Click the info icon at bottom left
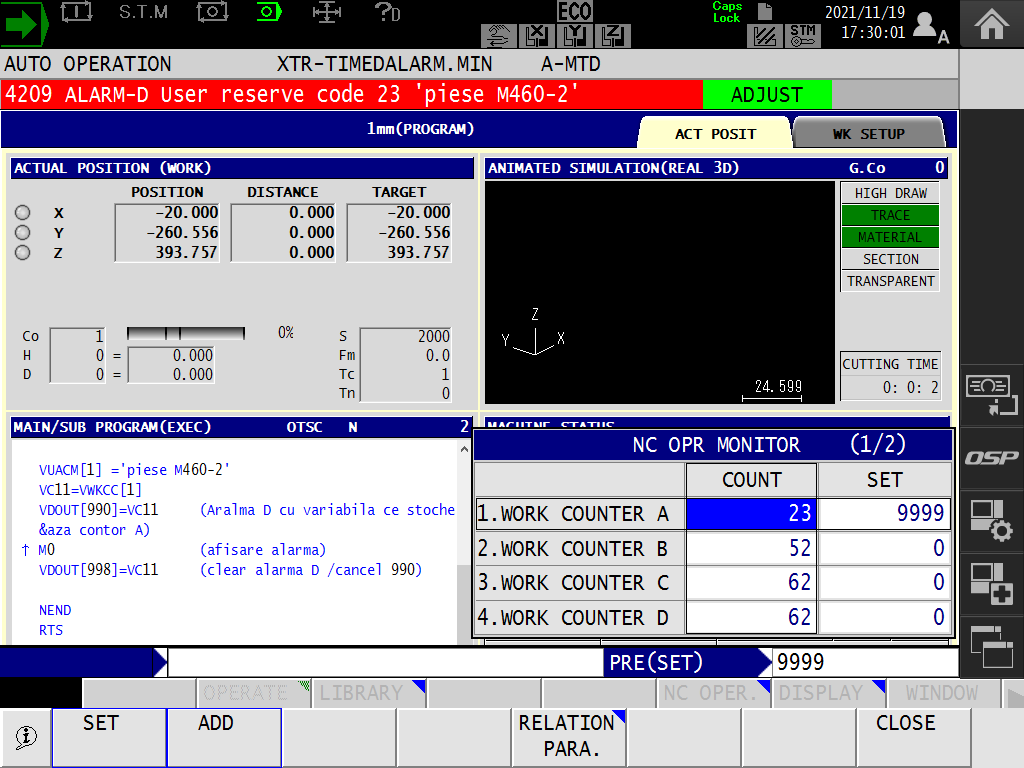 26,737
